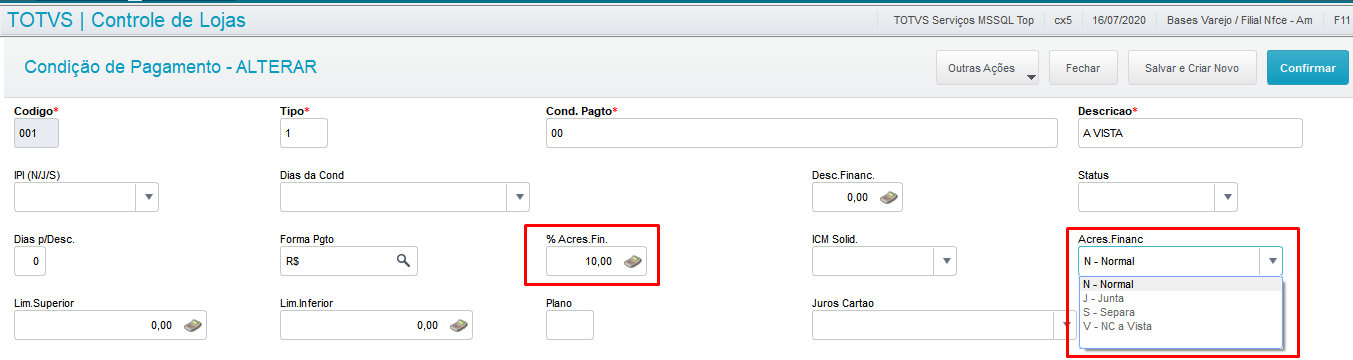This screenshot has width=1353, height=360.
Task: Choose S - Separa option
Action: (x=1180, y=312)
